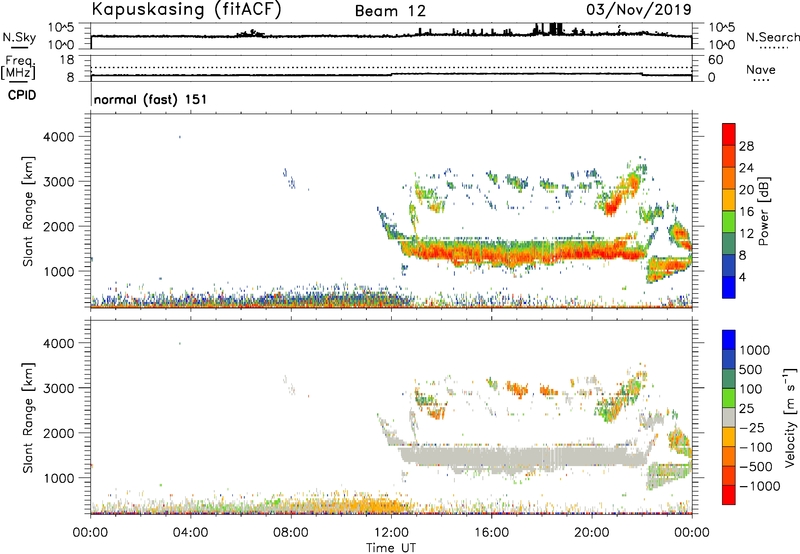Select the 20 value on the power scale
Viewport: 800px width, 554px height.
[746, 190]
